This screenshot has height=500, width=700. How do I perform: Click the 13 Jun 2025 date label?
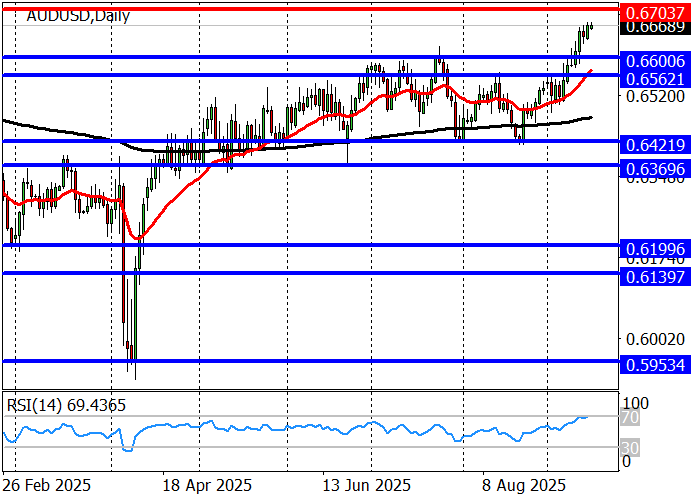pyautogui.click(x=367, y=485)
